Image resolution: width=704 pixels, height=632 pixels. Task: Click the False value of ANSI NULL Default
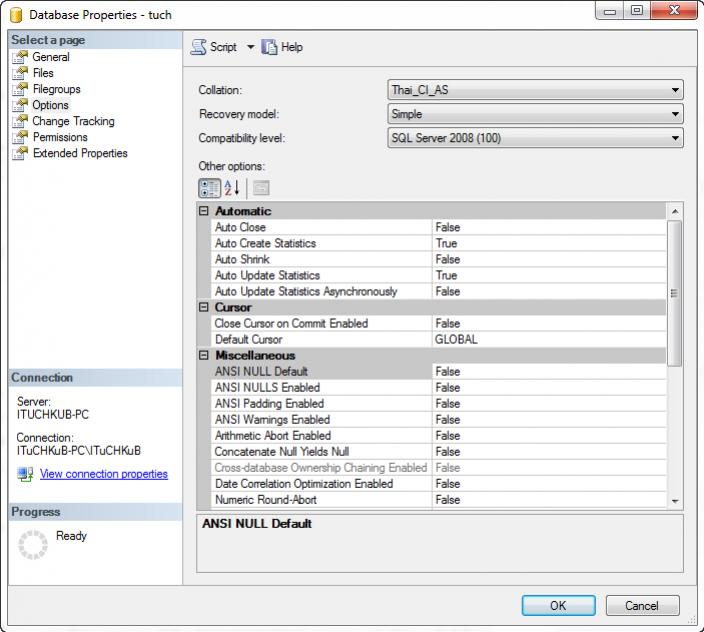click(x=448, y=372)
